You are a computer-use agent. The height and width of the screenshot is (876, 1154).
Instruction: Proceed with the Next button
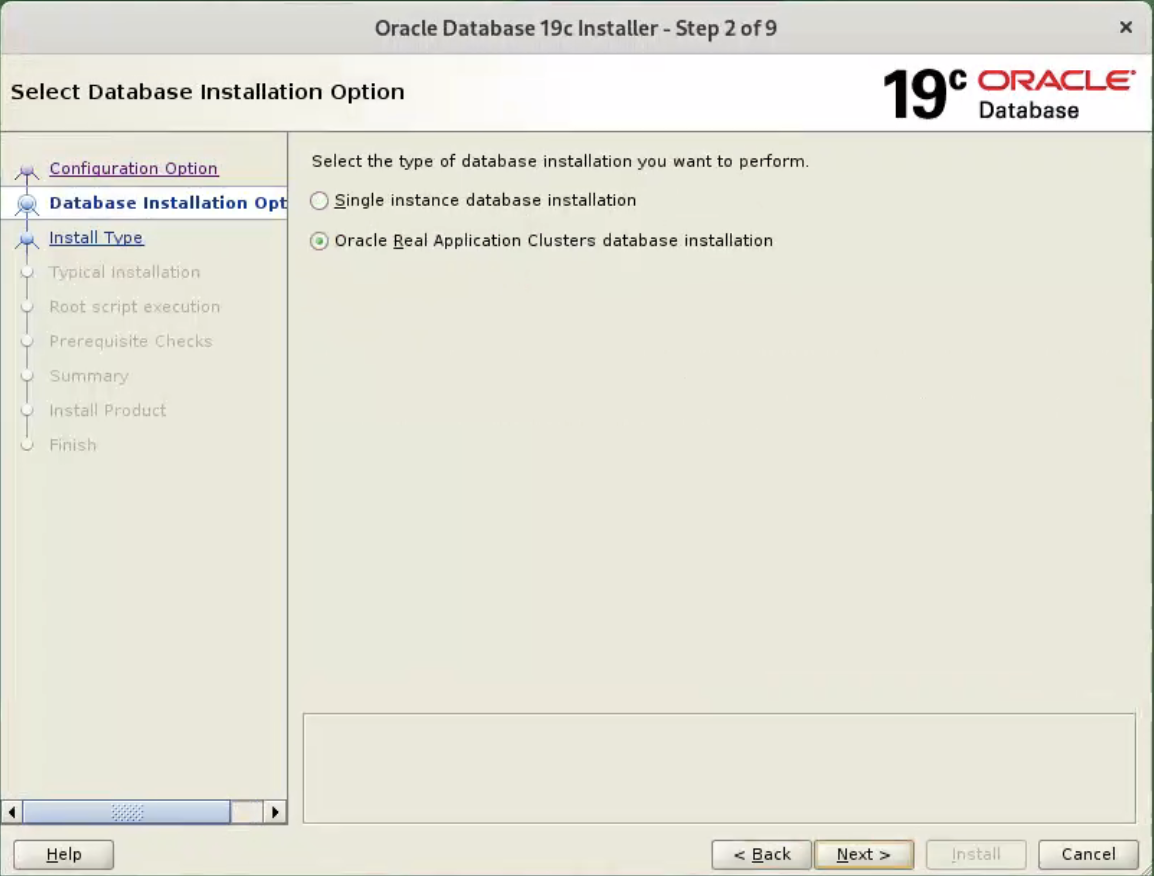[864, 854]
